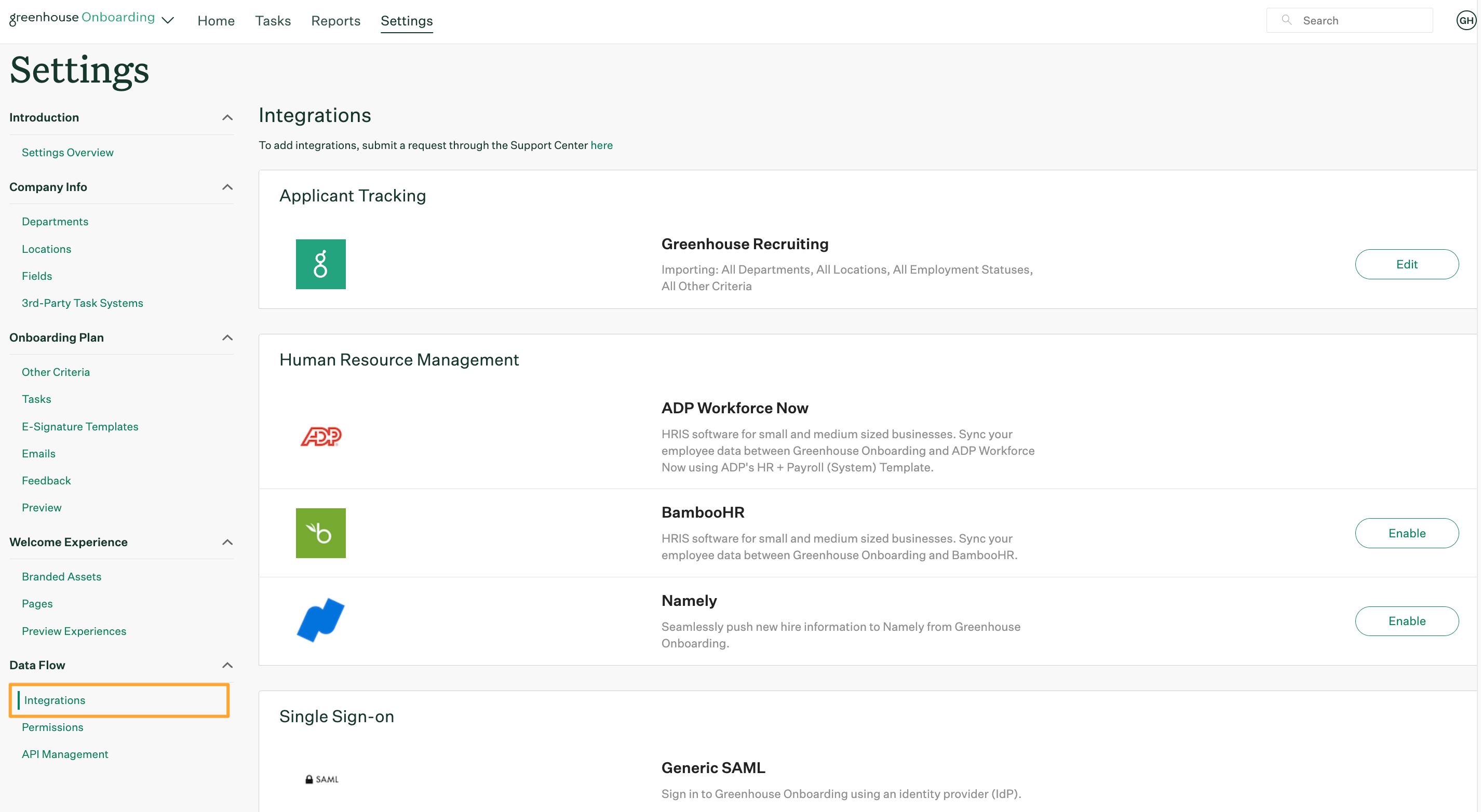
Task: Collapse the Data Flow section
Action: pos(227,665)
